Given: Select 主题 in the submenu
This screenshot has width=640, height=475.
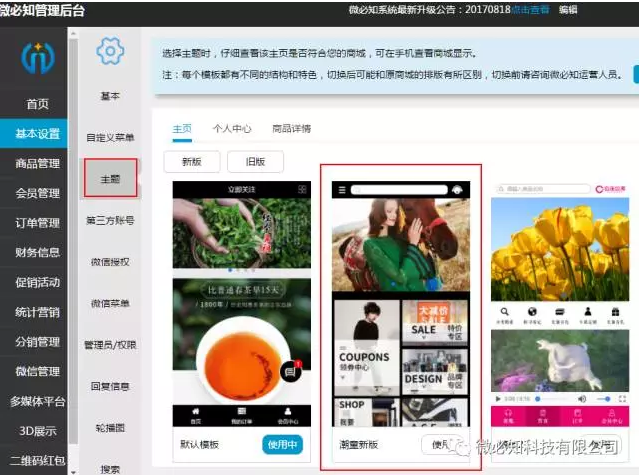Looking at the screenshot, I should pos(110,179).
